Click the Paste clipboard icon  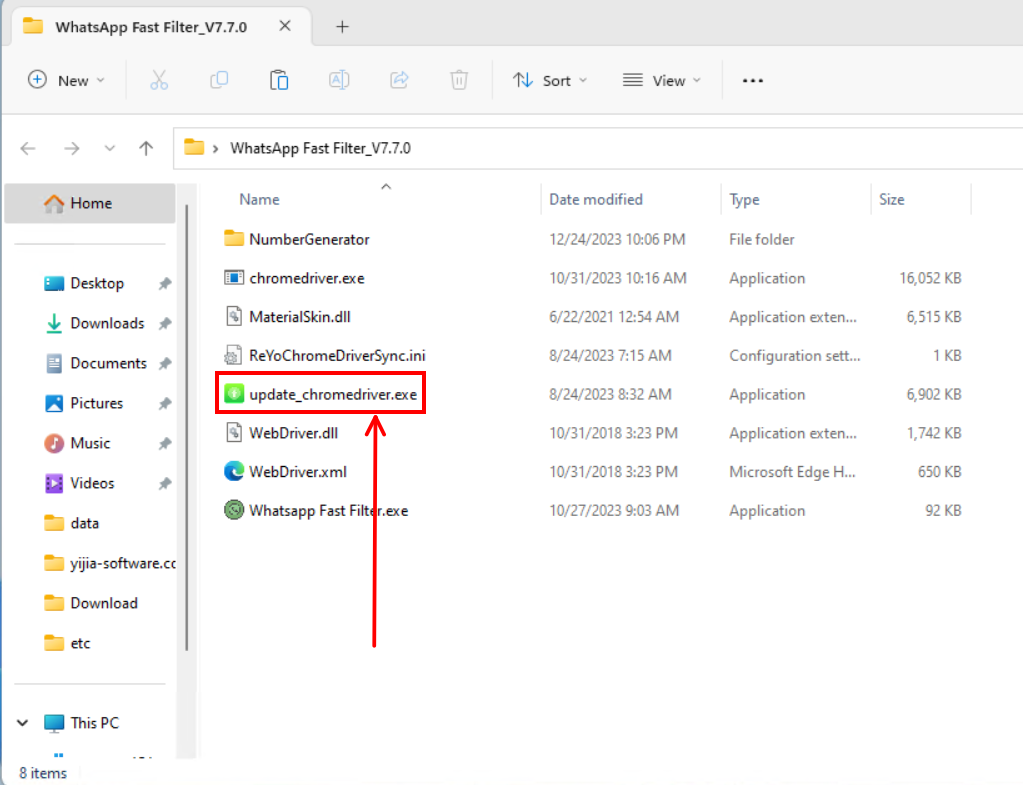click(279, 81)
